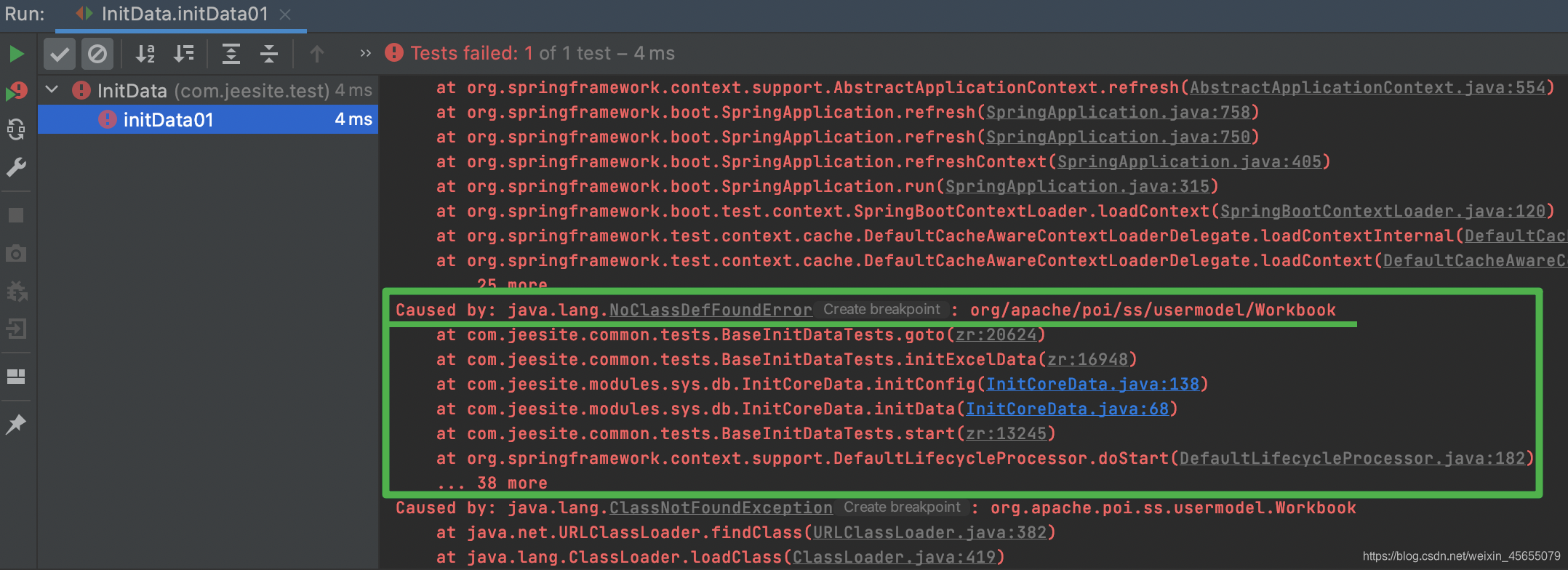
Task: Sort tests alphabetically
Action: coord(146,54)
